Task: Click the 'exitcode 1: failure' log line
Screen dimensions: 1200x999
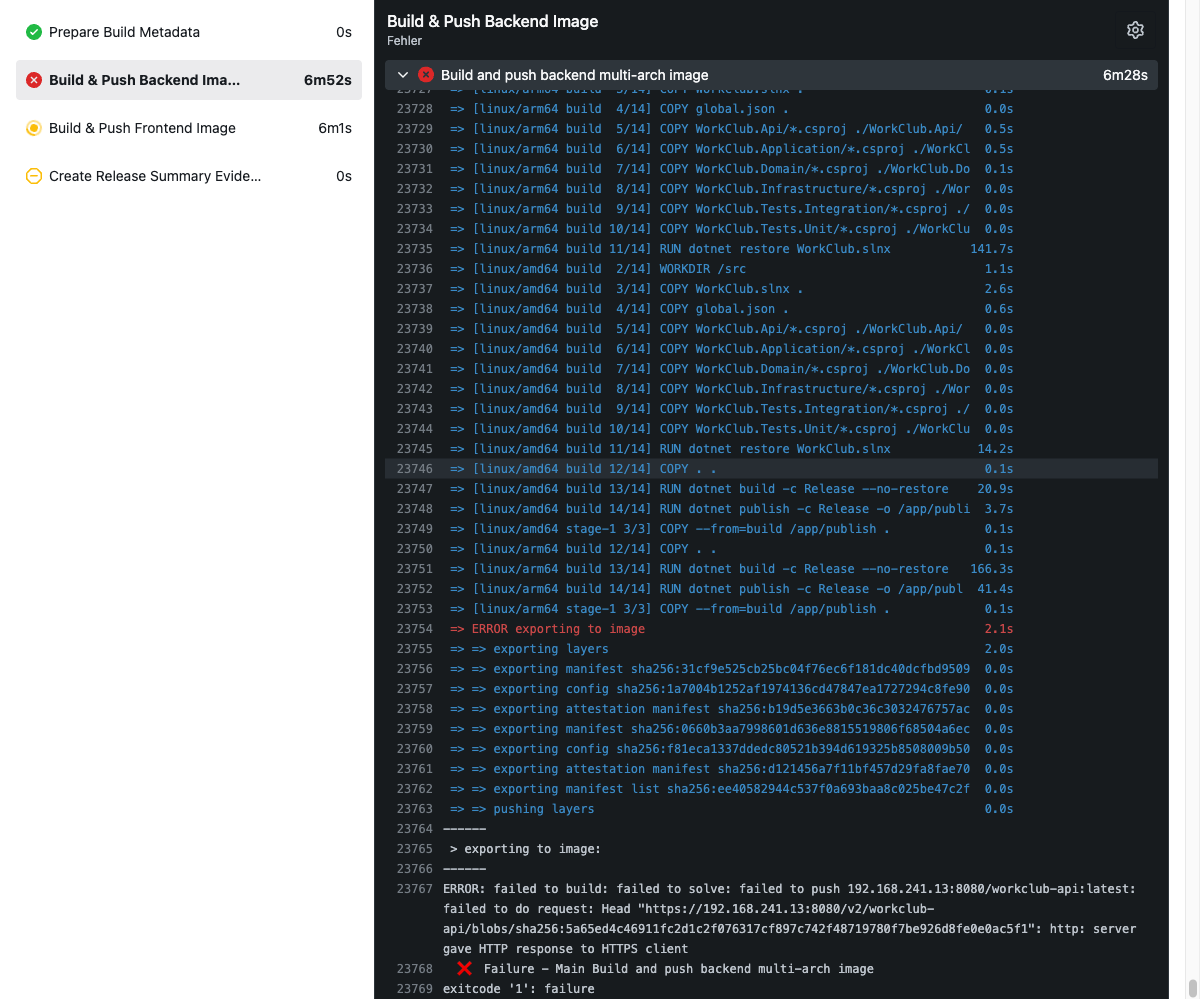Action: (518, 989)
